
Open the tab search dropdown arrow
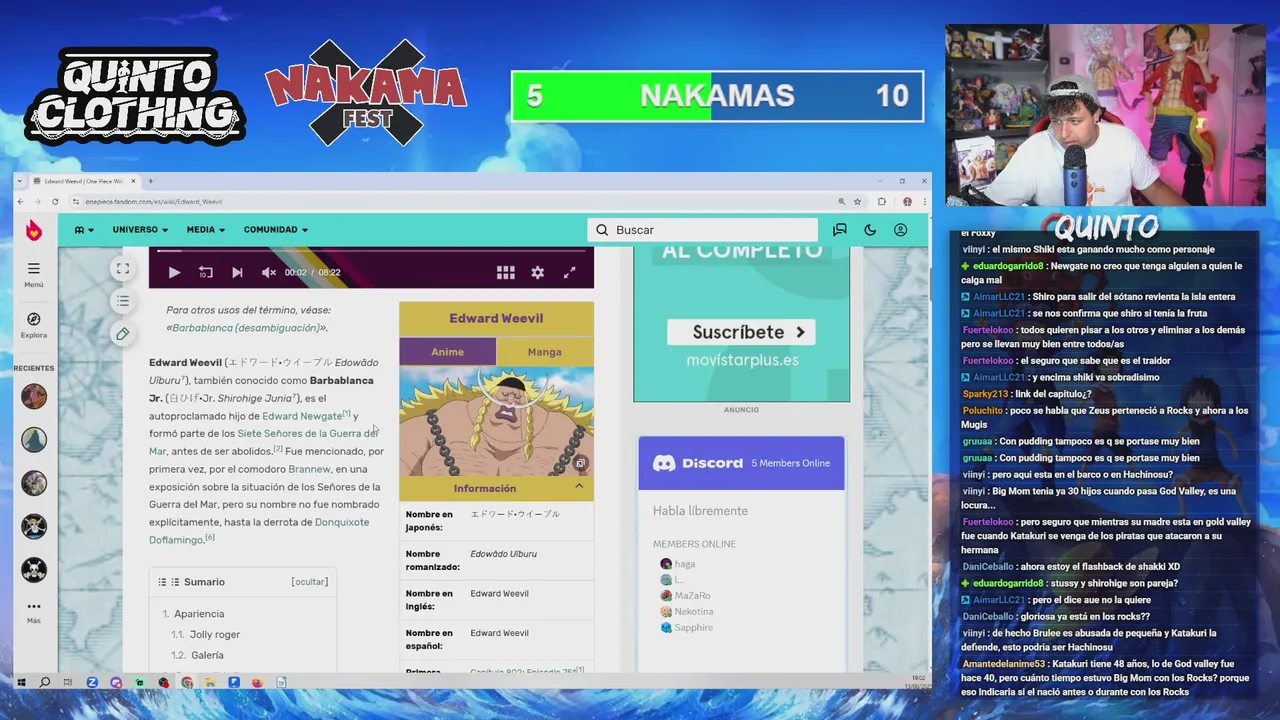(x=22, y=181)
